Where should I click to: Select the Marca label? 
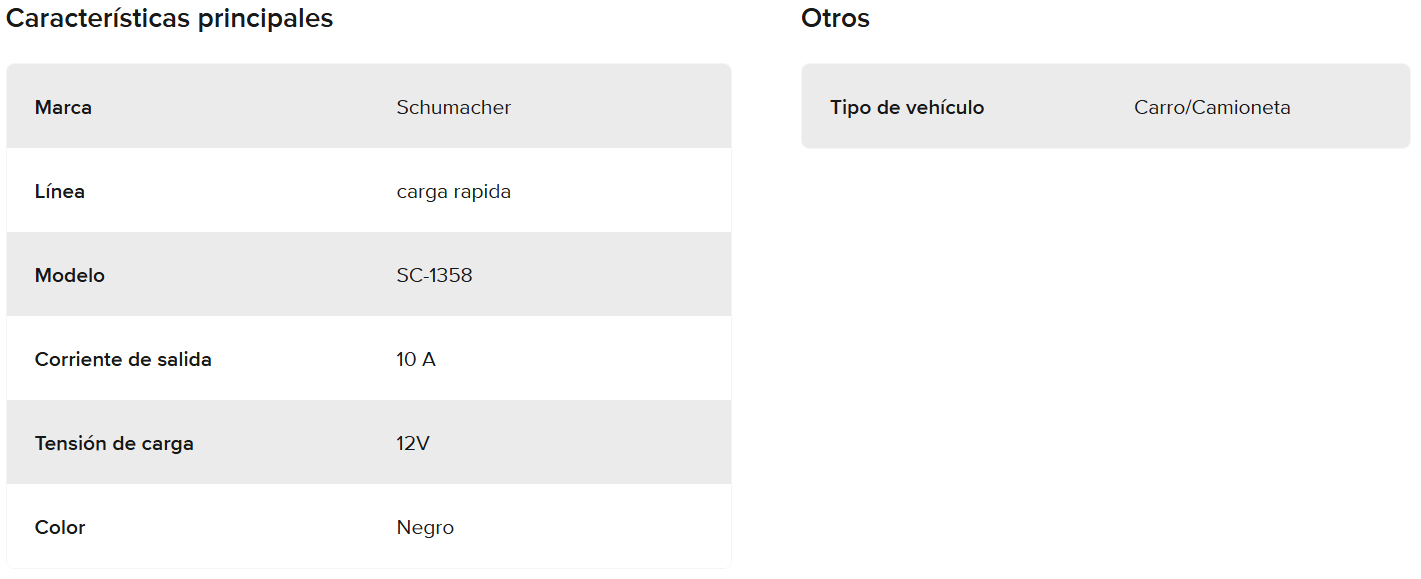coord(63,107)
